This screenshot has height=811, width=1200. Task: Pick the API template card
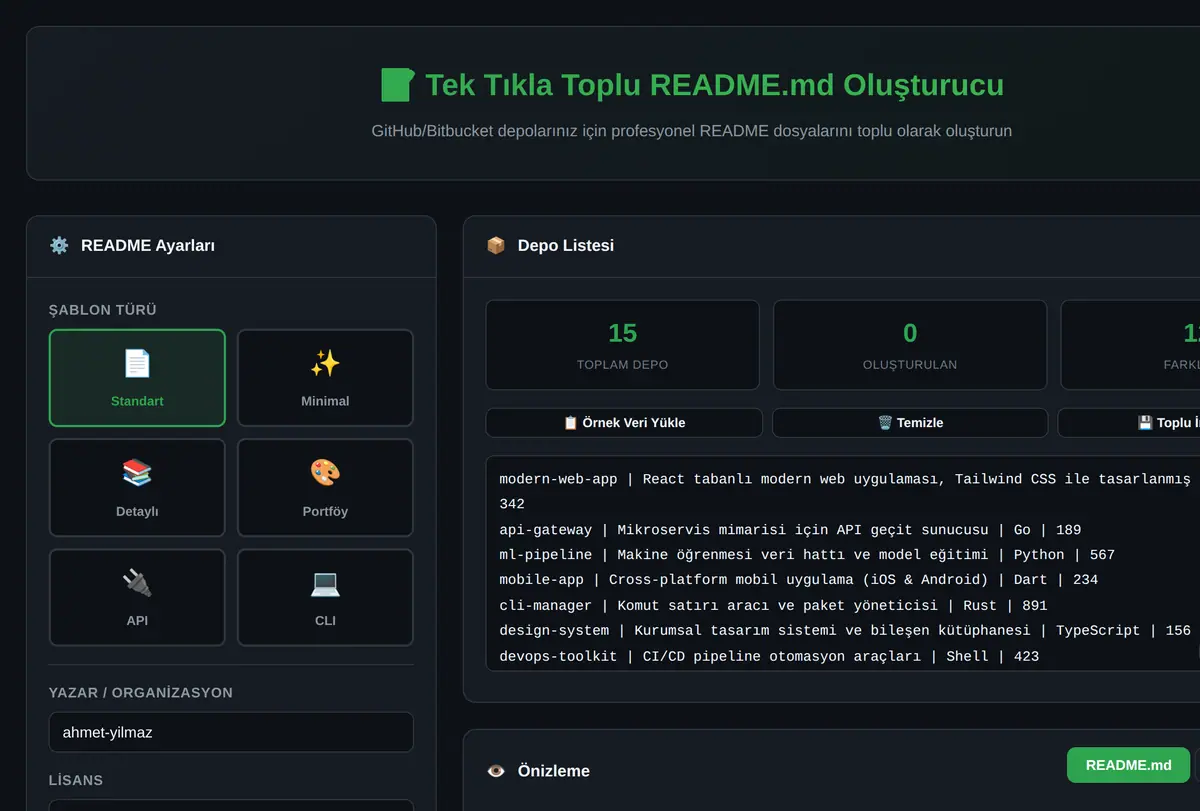137,597
